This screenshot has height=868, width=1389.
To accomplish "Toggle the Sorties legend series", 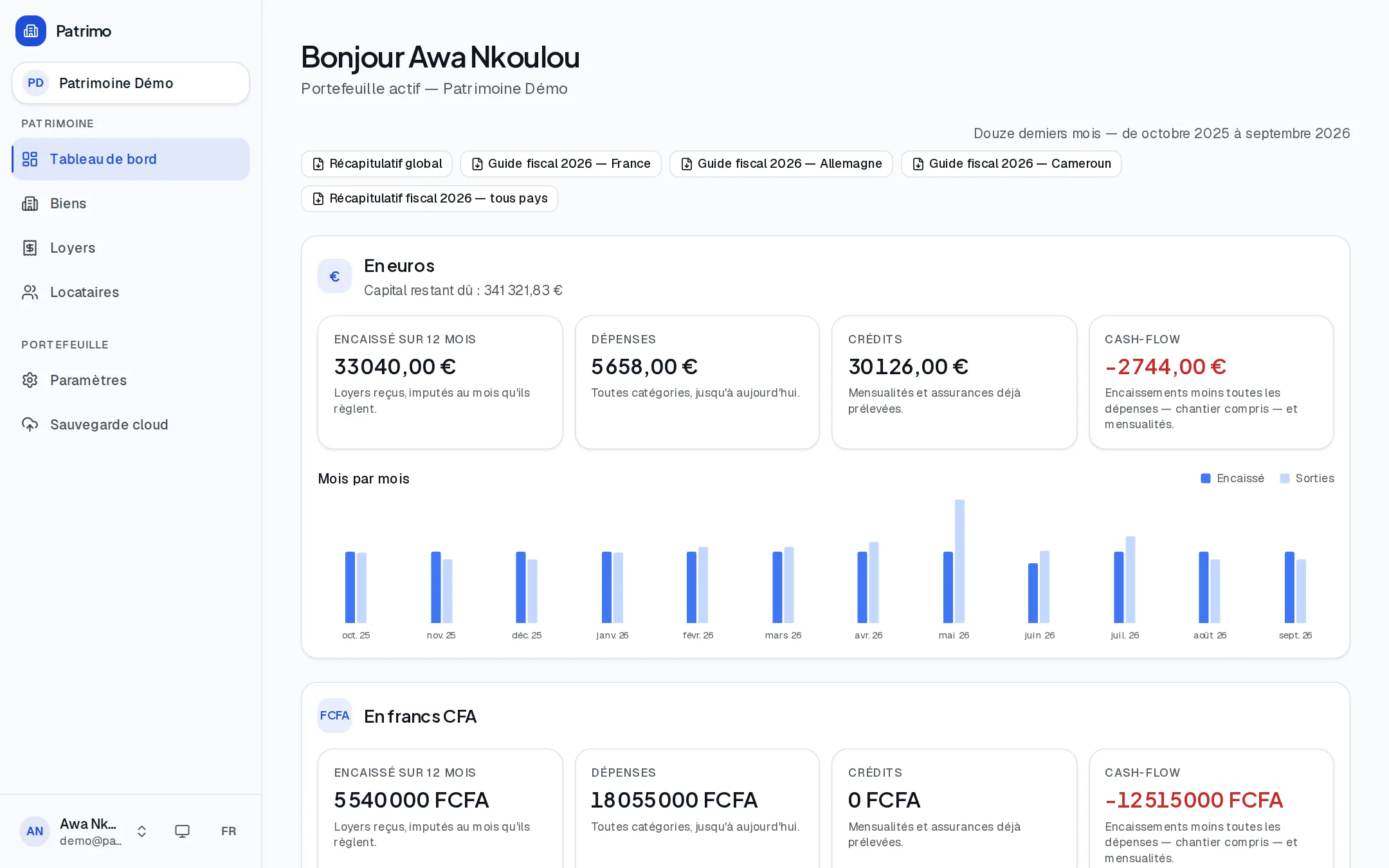I will pos(1307,478).
